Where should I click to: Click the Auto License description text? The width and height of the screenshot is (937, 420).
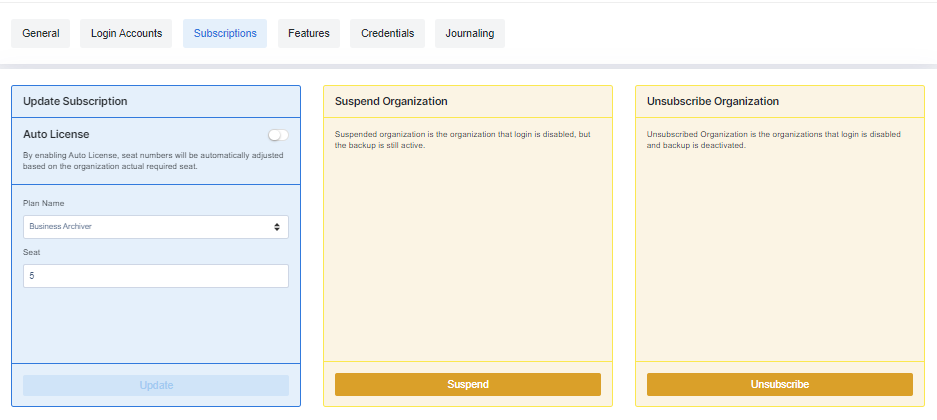(x=153, y=161)
